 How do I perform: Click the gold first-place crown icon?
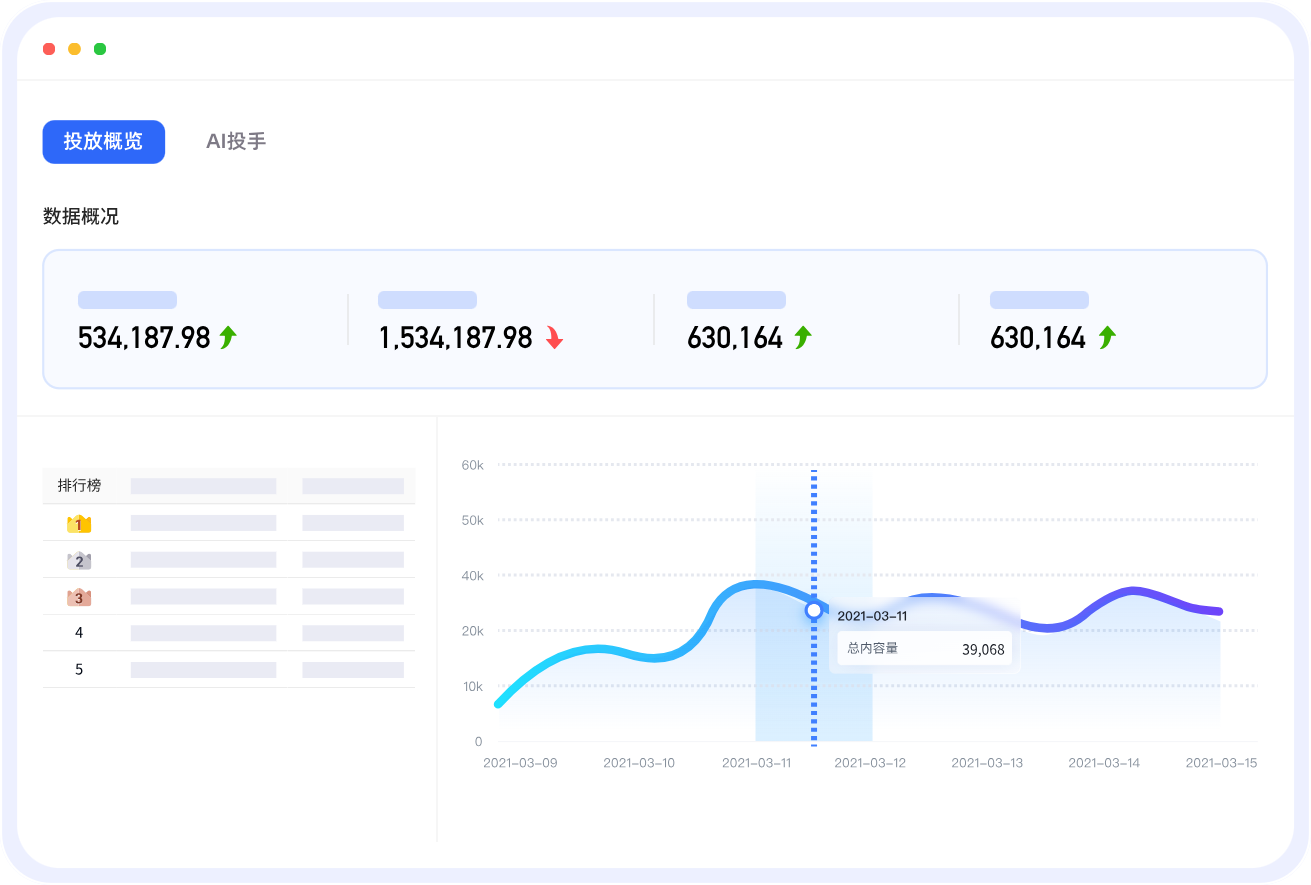click(79, 523)
